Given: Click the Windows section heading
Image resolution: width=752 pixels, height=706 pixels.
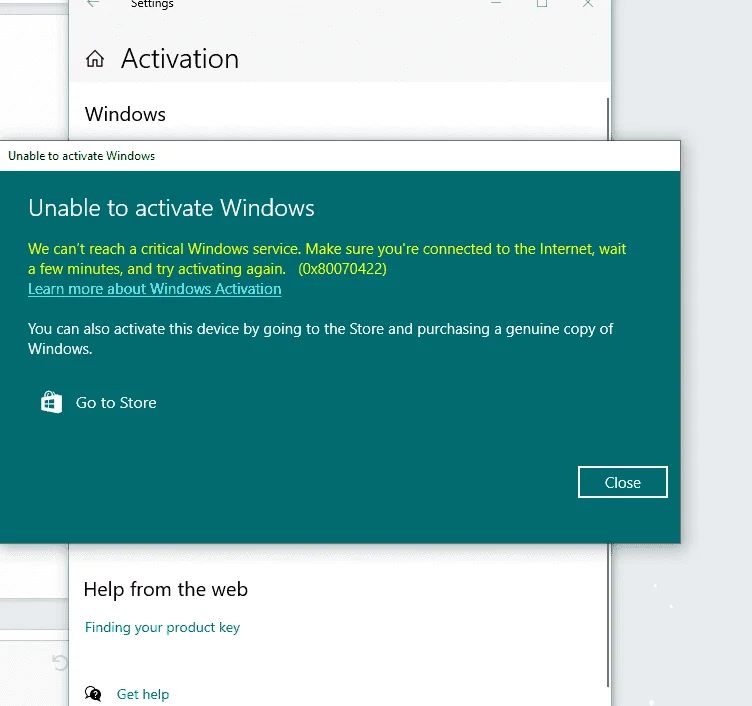Looking at the screenshot, I should coord(125,114).
